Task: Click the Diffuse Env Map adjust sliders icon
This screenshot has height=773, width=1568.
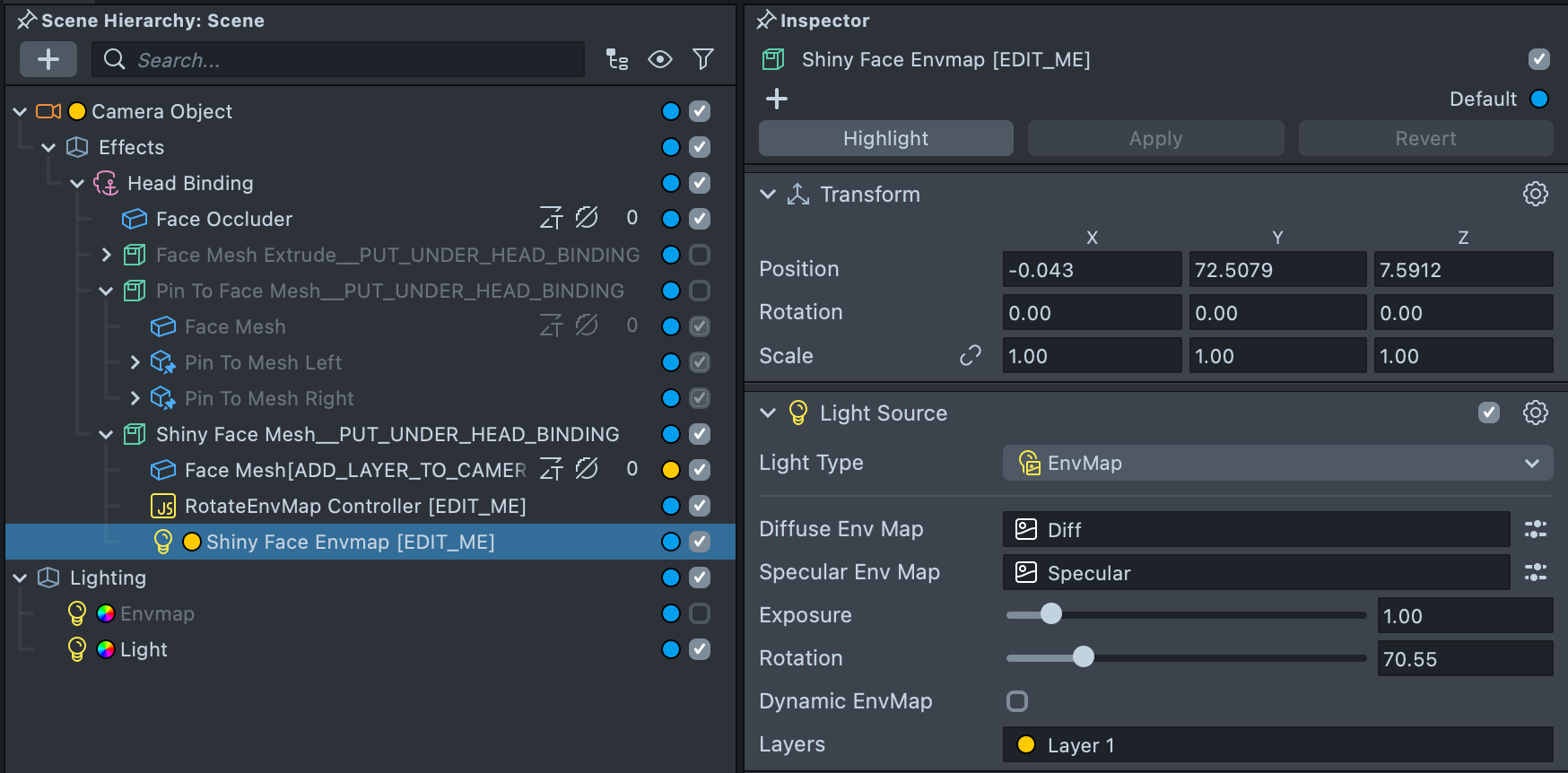Action: (x=1535, y=530)
